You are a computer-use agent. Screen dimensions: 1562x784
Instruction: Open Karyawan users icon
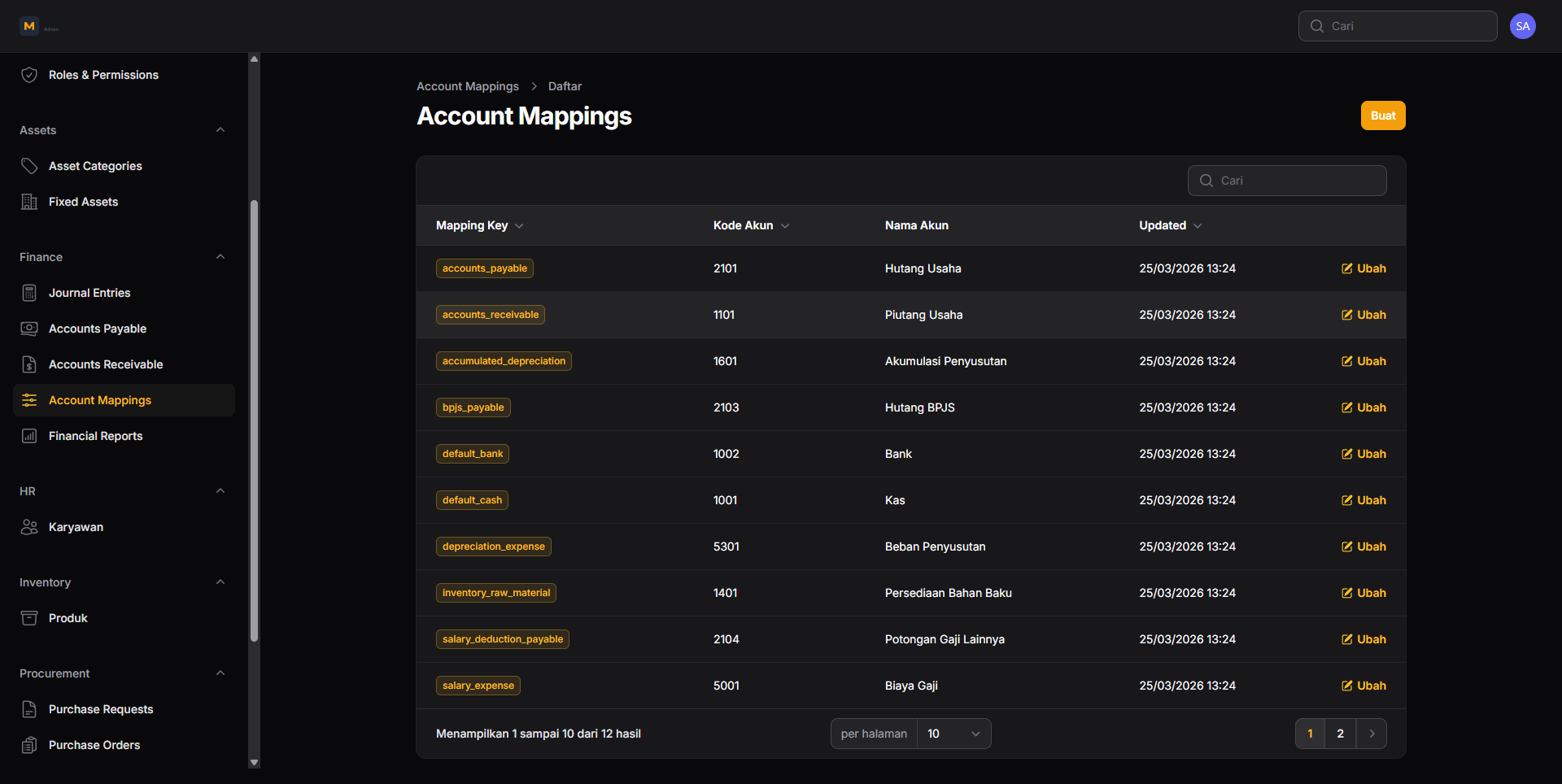(x=29, y=527)
